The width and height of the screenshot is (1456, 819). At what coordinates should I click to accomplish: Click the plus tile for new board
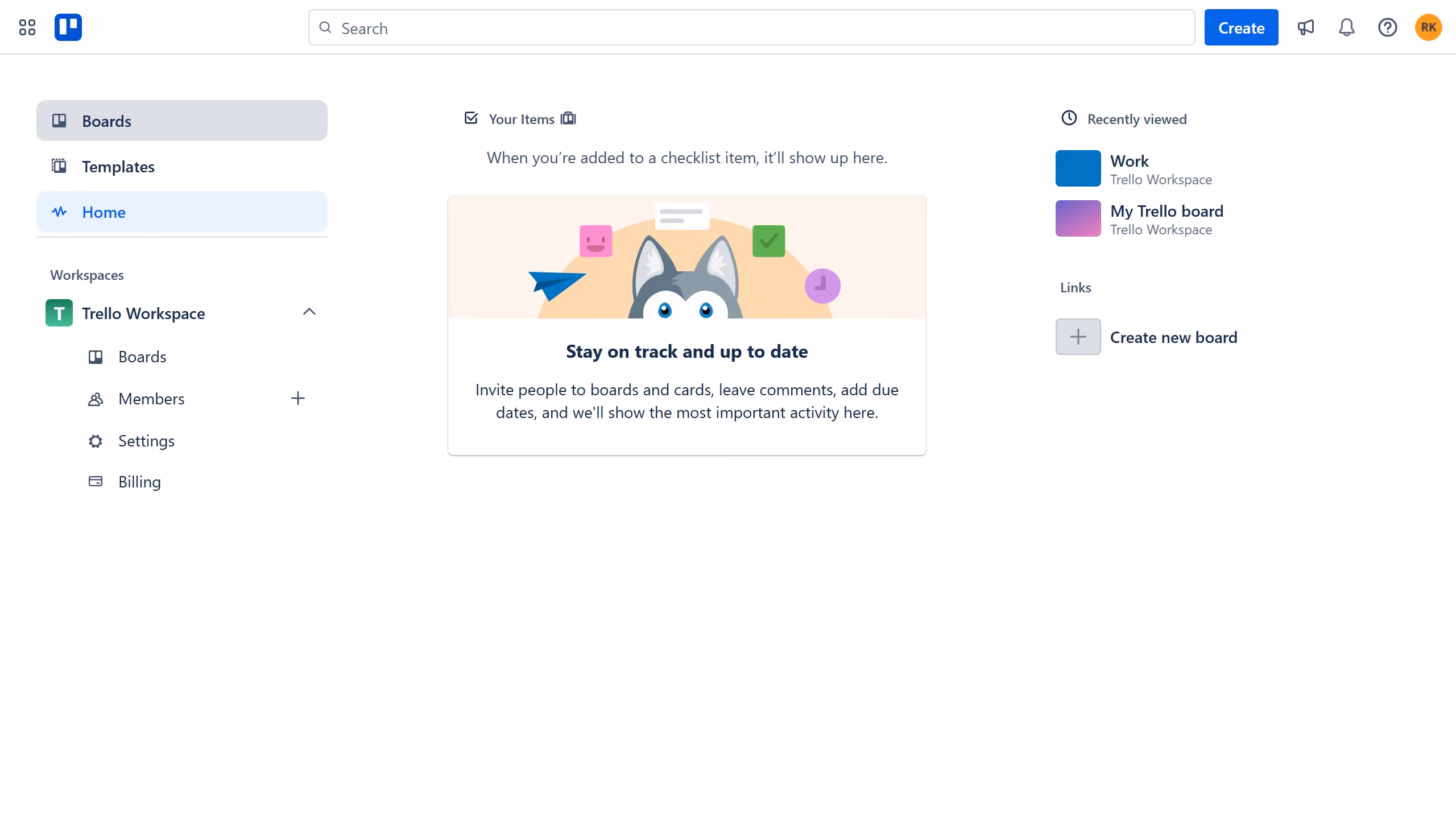(1078, 337)
